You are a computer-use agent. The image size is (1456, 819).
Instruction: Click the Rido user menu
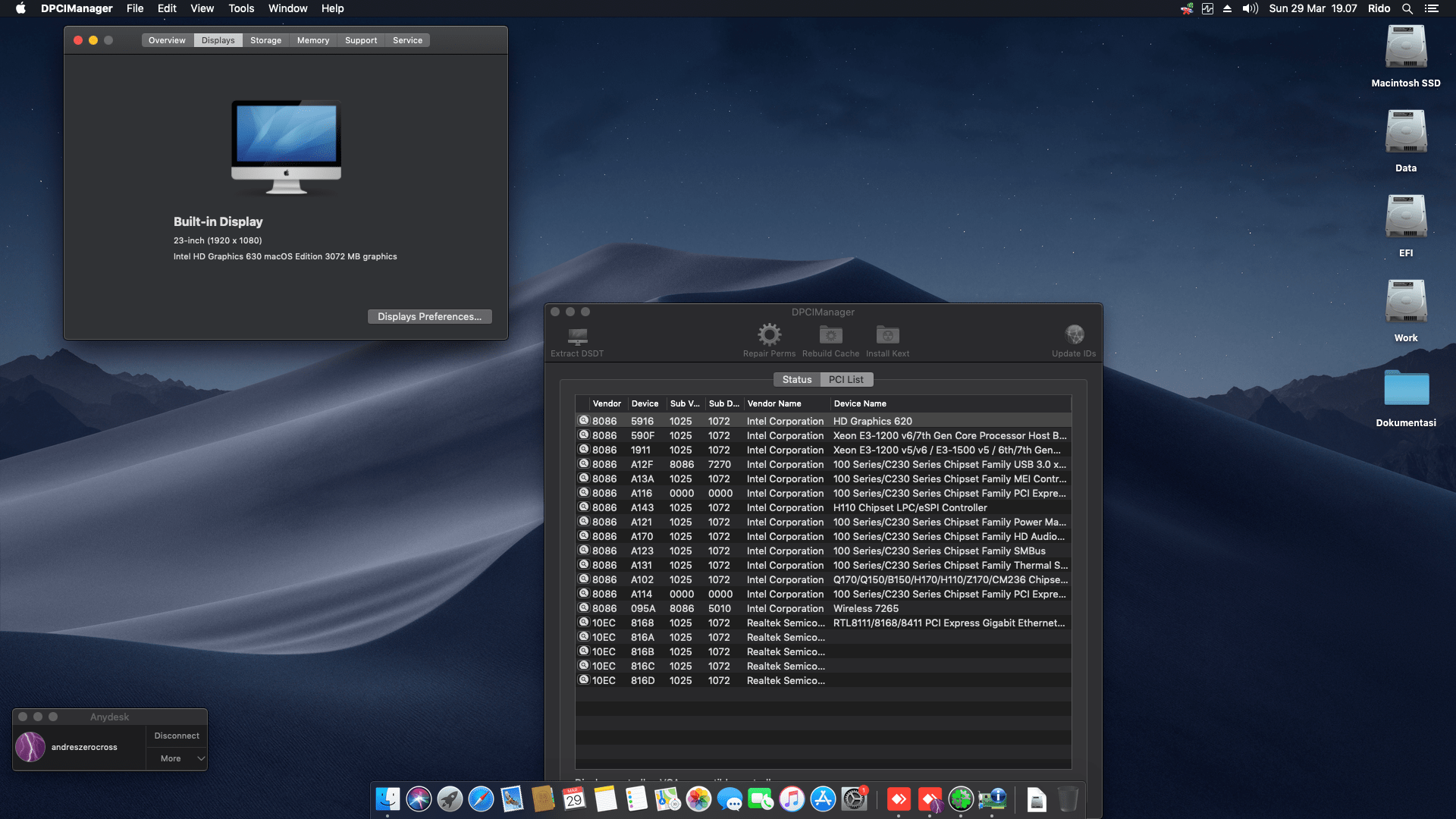click(1379, 8)
